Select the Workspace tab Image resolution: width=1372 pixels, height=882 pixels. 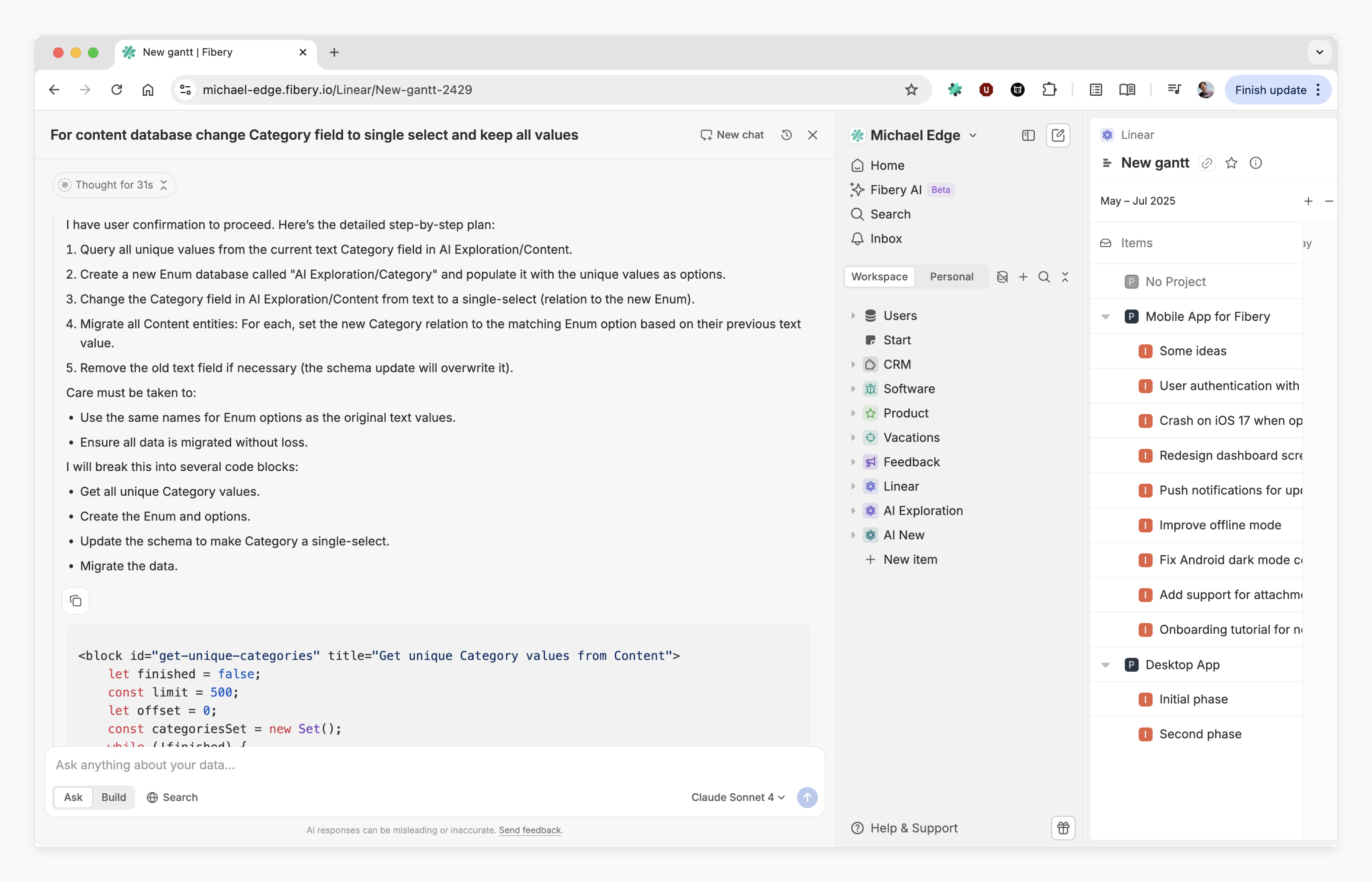pyautogui.click(x=880, y=277)
